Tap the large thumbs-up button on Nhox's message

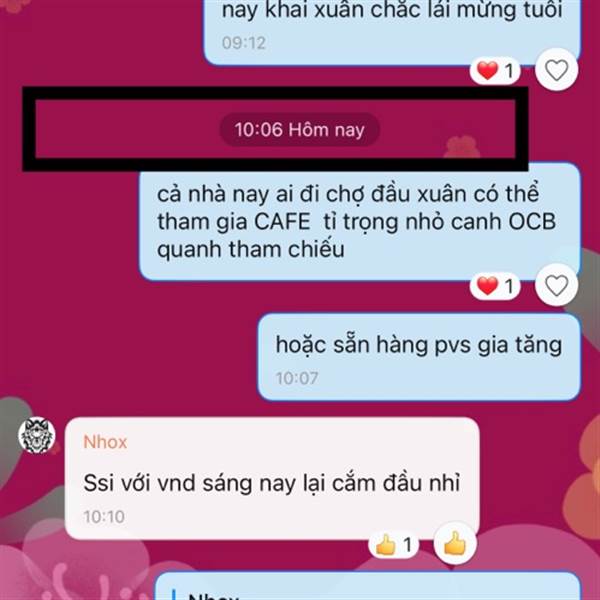[455, 543]
